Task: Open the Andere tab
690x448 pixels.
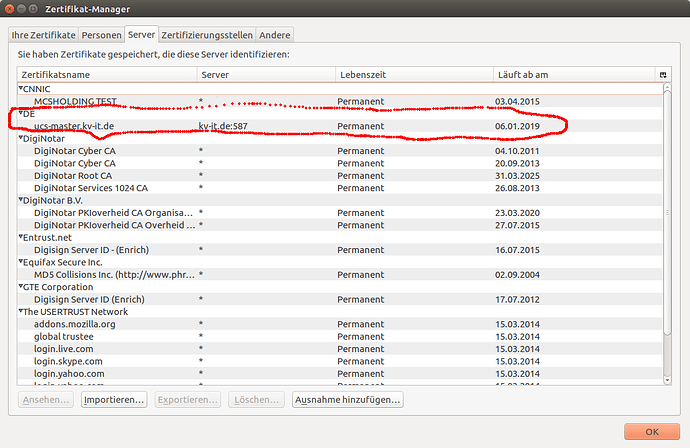Action: [275, 35]
